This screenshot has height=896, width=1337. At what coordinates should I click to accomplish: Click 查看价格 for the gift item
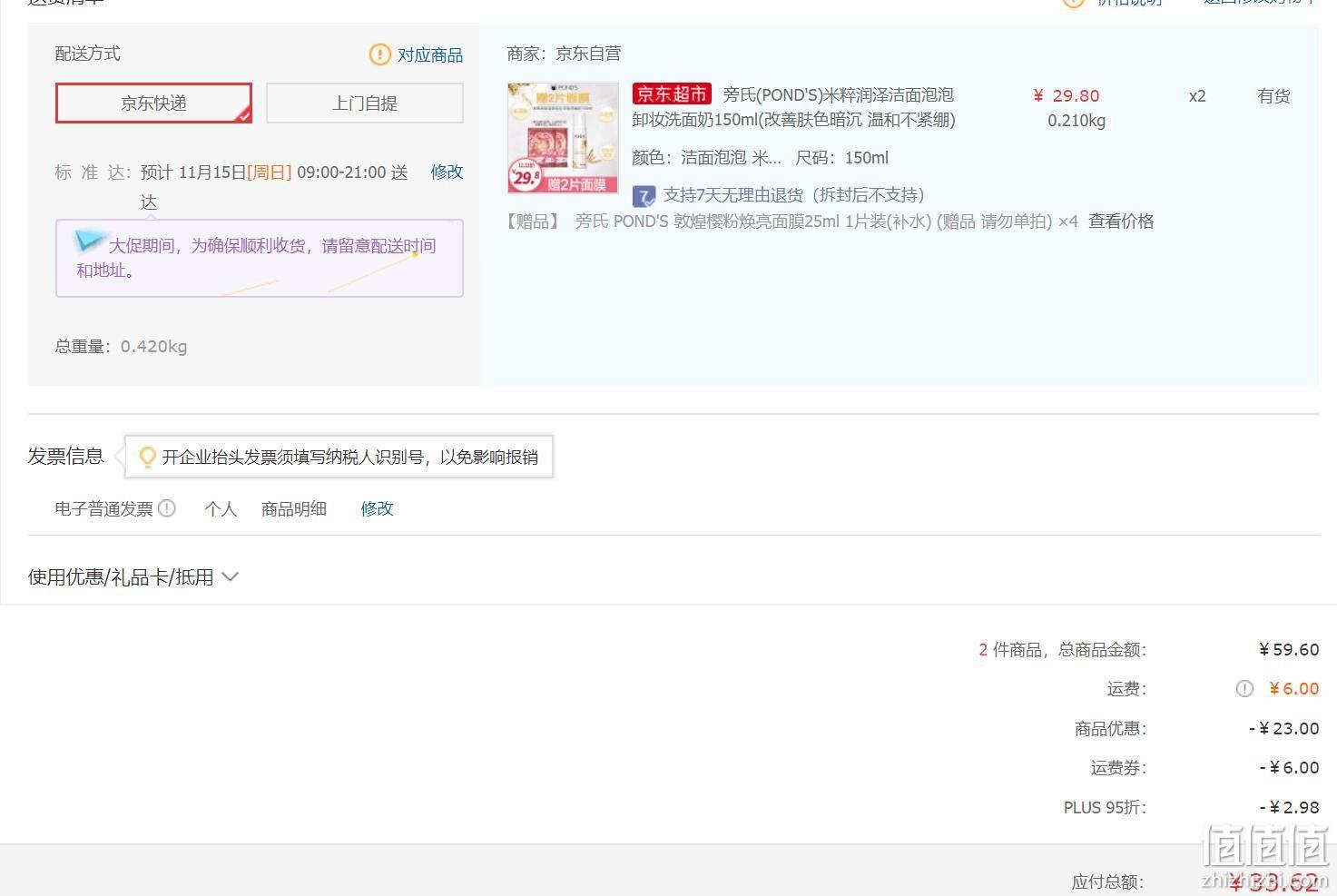point(1121,221)
